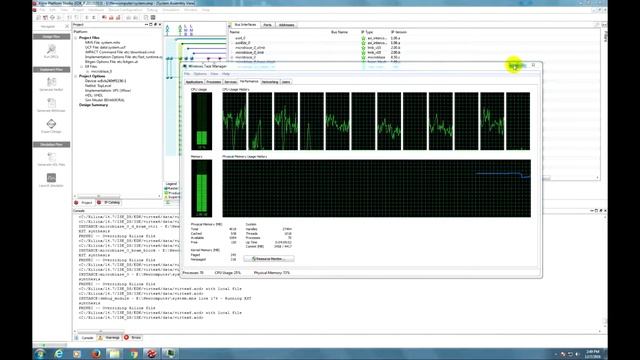
Task: Expand microblaze_0 in Bus Interfaces list
Action: click(232, 58)
